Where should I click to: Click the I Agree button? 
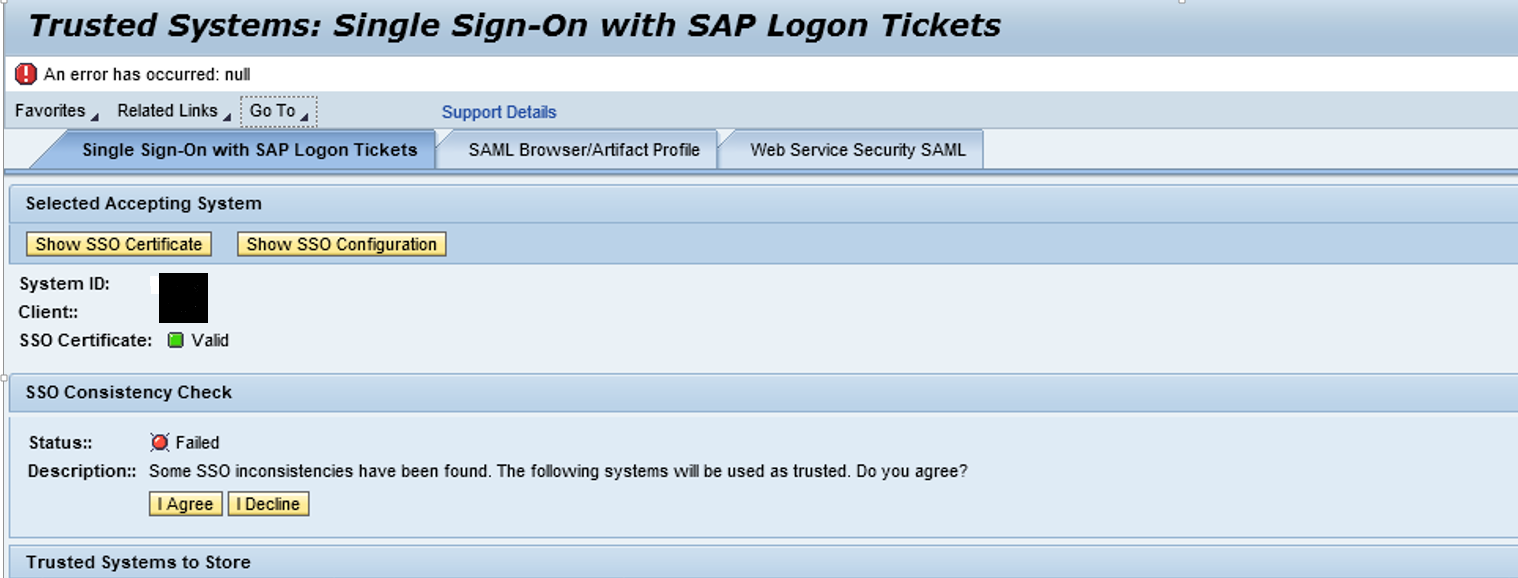(x=186, y=504)
